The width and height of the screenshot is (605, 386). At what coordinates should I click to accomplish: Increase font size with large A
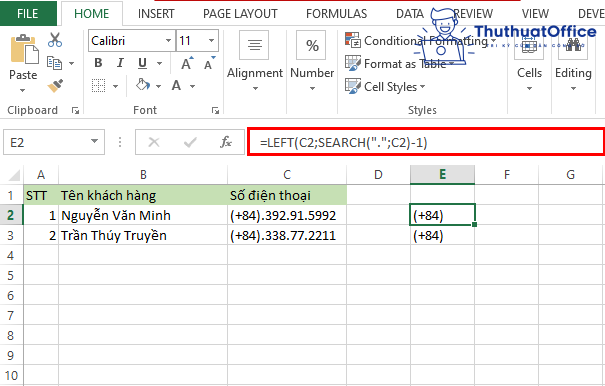[x=187, y=63]
